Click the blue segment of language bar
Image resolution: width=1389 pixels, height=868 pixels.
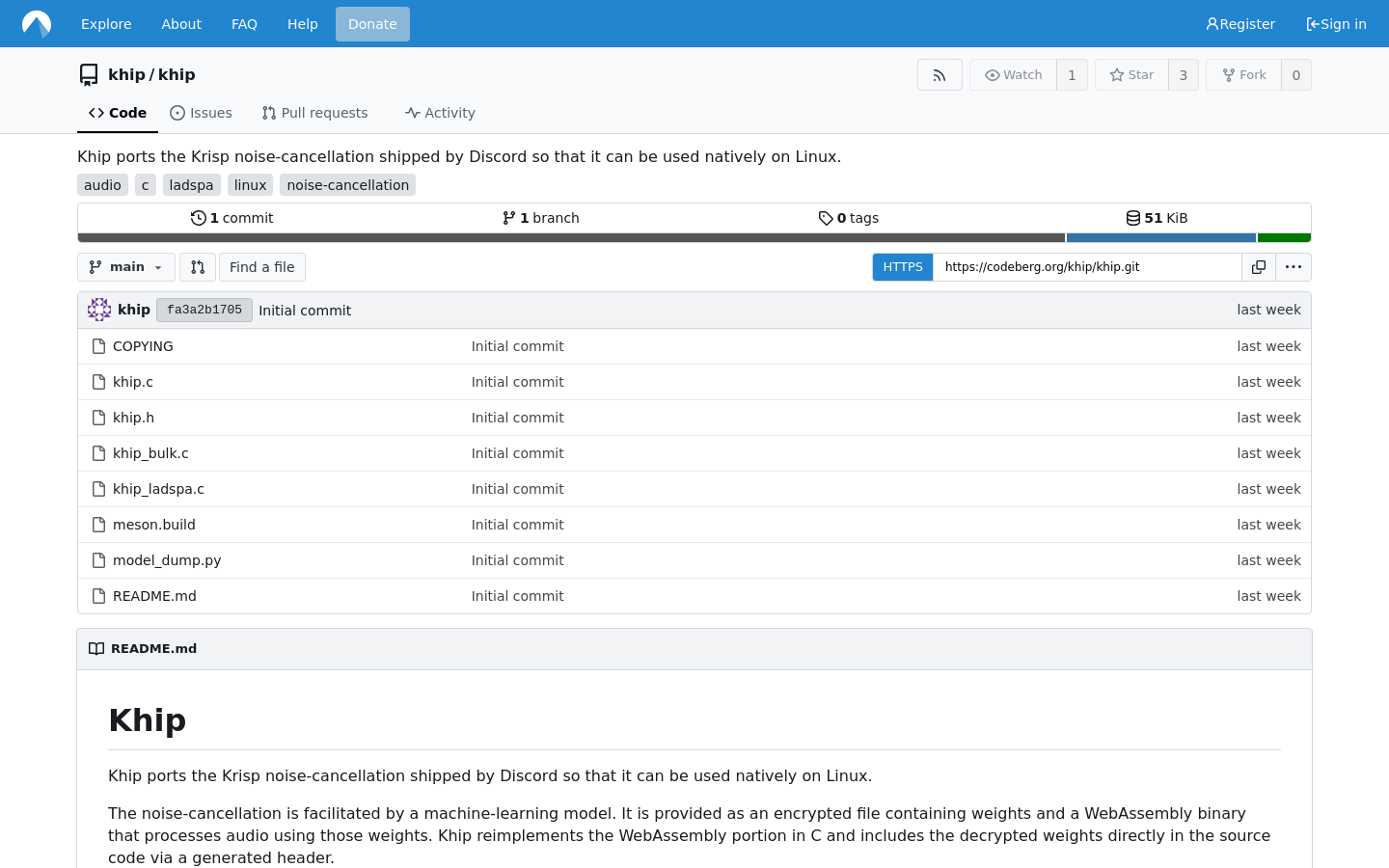pyautogui.click(x=1161, y=237)
